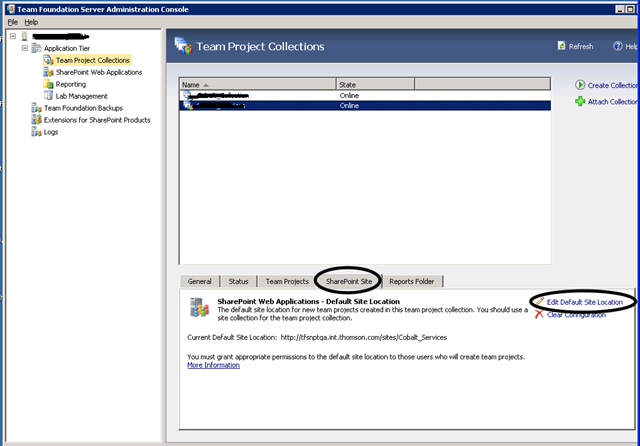640x446 pixels.
Task: Click the Logs icon in tree
Action: click(x=37, y=132)
